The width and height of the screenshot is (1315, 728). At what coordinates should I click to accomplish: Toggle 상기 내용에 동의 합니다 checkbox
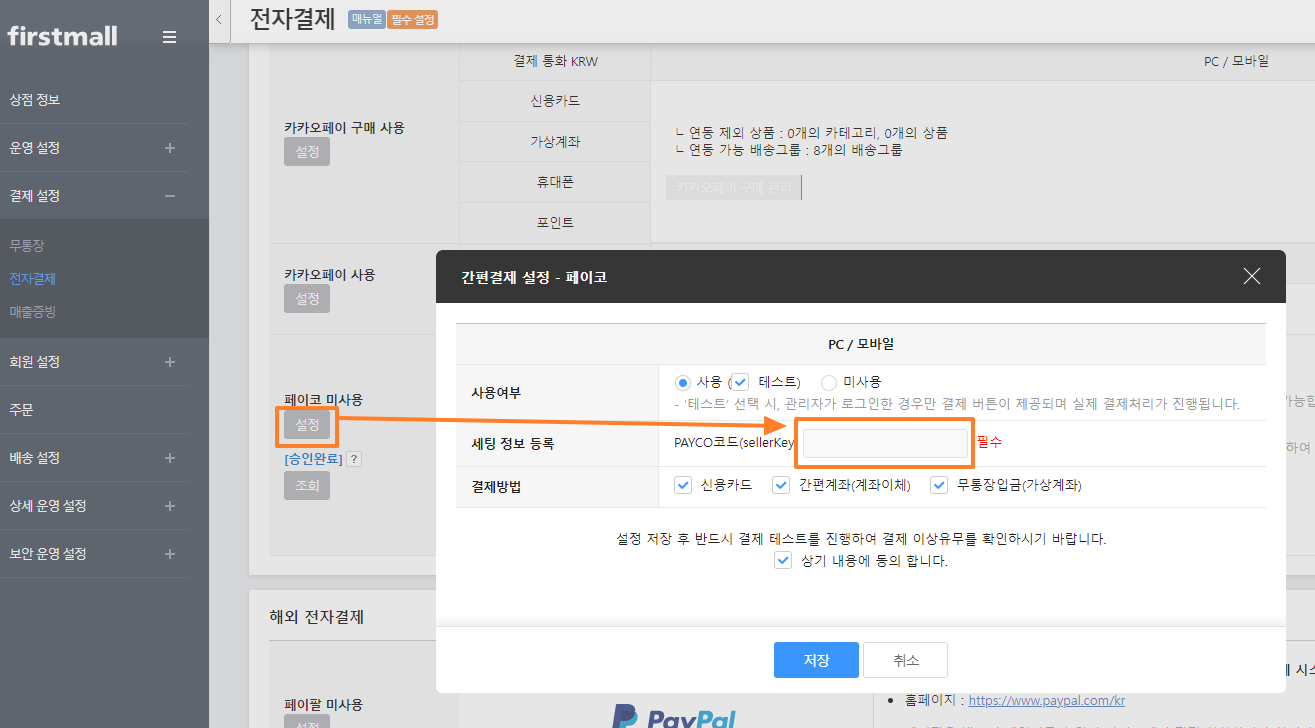784,561
